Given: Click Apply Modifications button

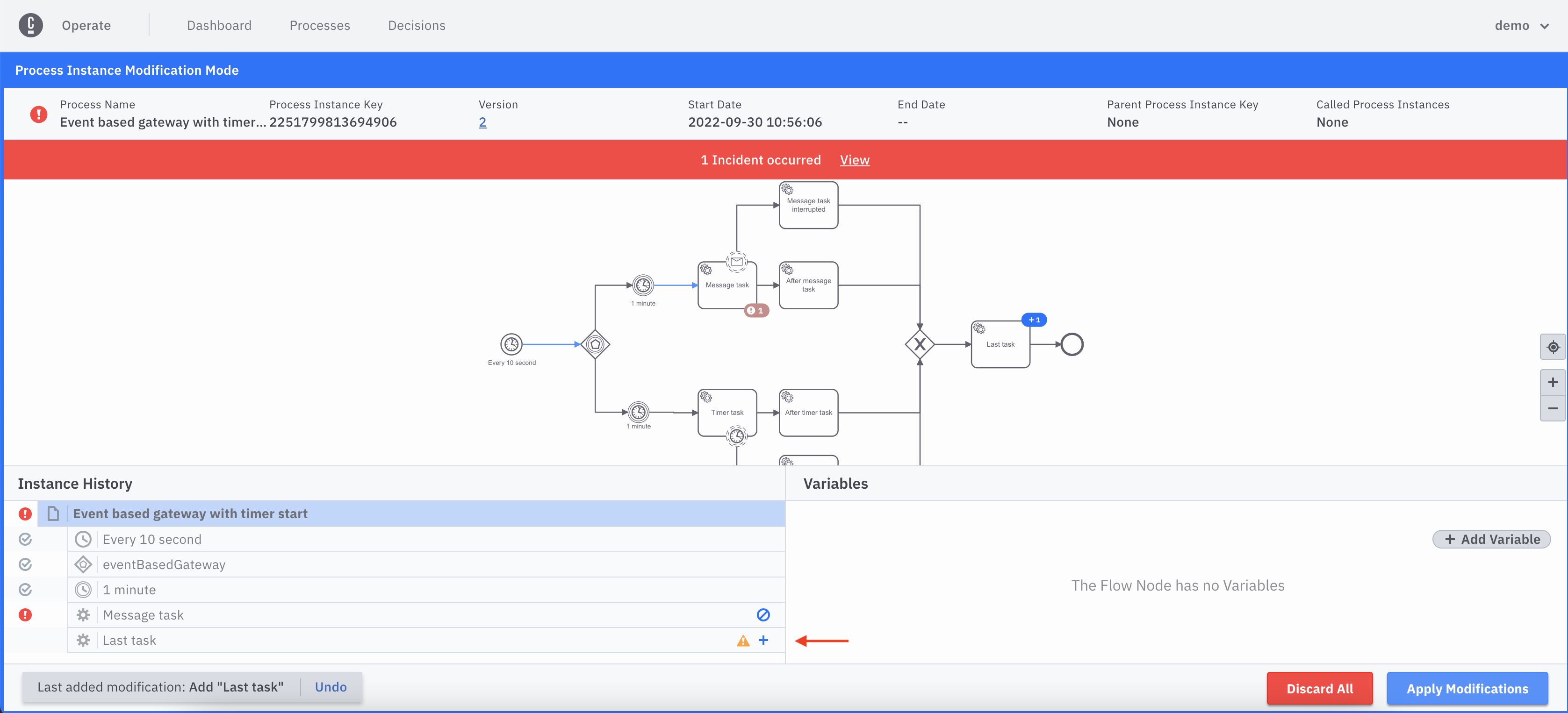Looking at the screenshot, I should (x=1467, y=689).
